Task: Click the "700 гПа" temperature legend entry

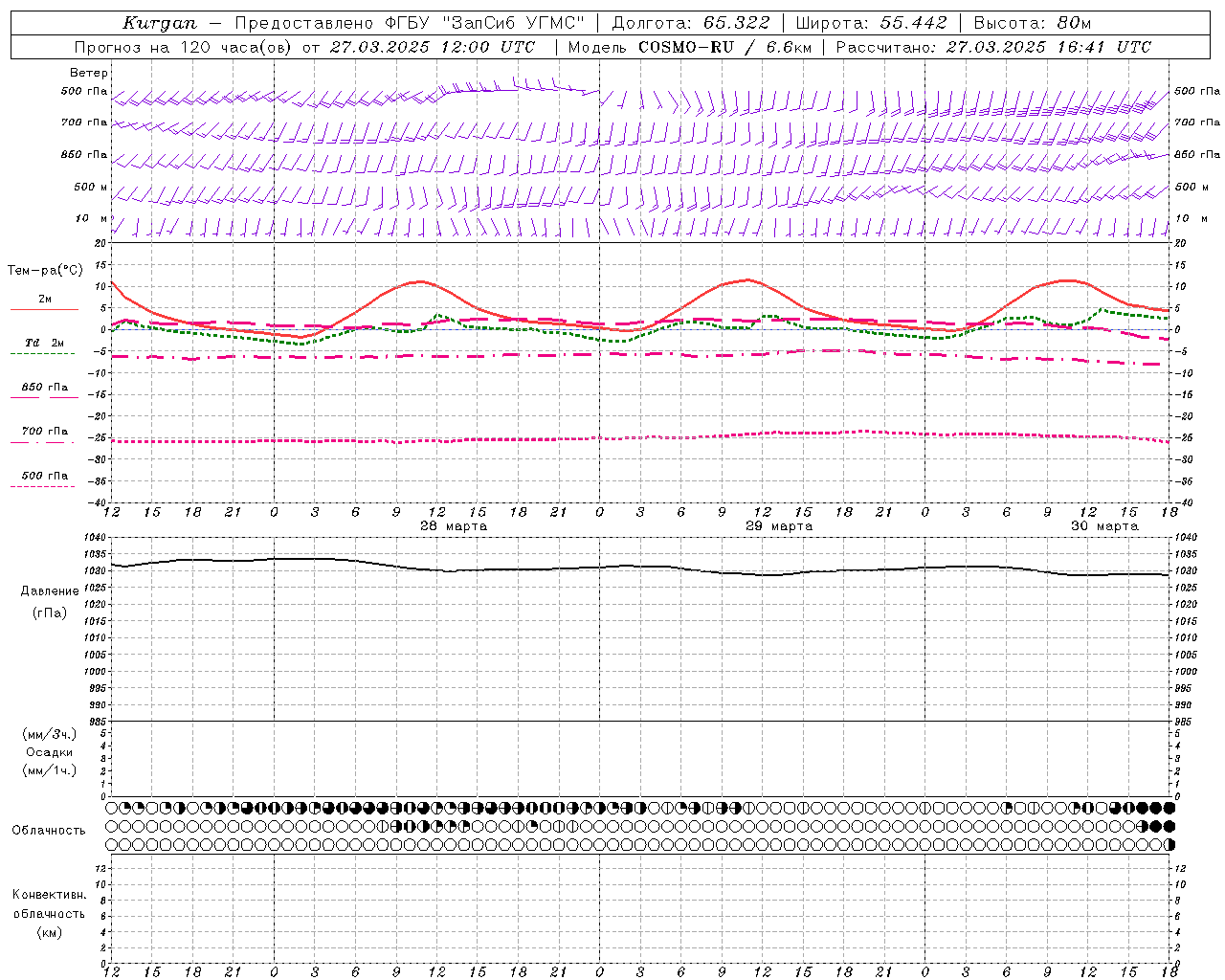Action: [x=44, y=432]
